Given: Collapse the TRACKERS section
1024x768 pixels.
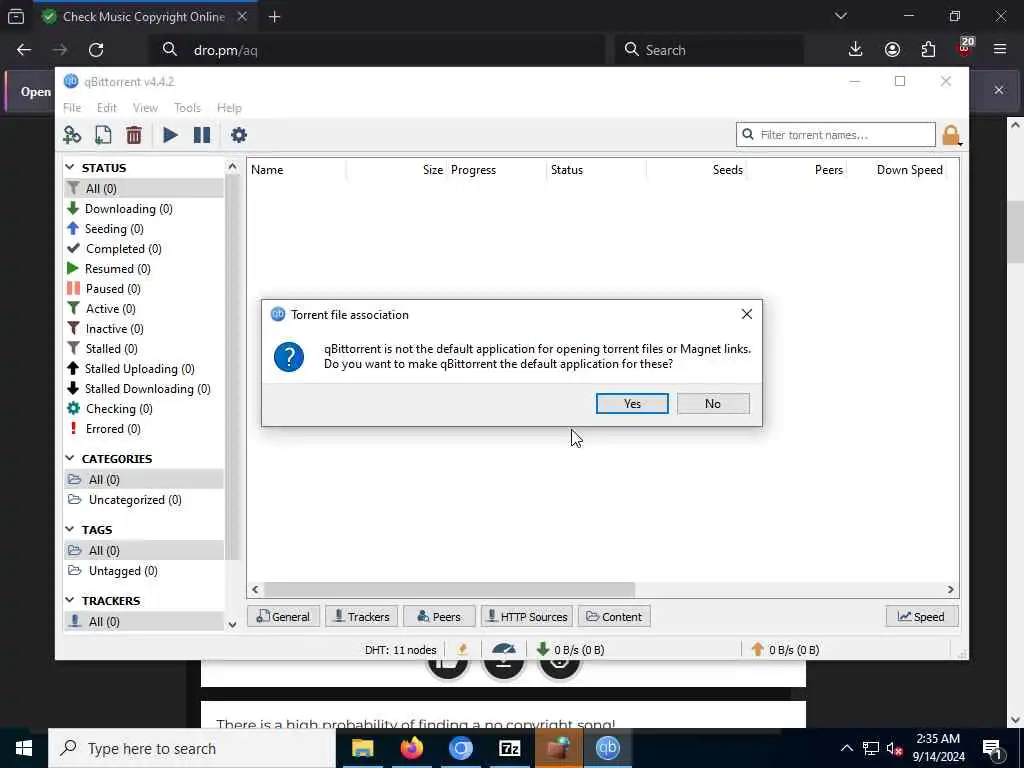Looking at the screenshot, I should click(x=70, y=600).
